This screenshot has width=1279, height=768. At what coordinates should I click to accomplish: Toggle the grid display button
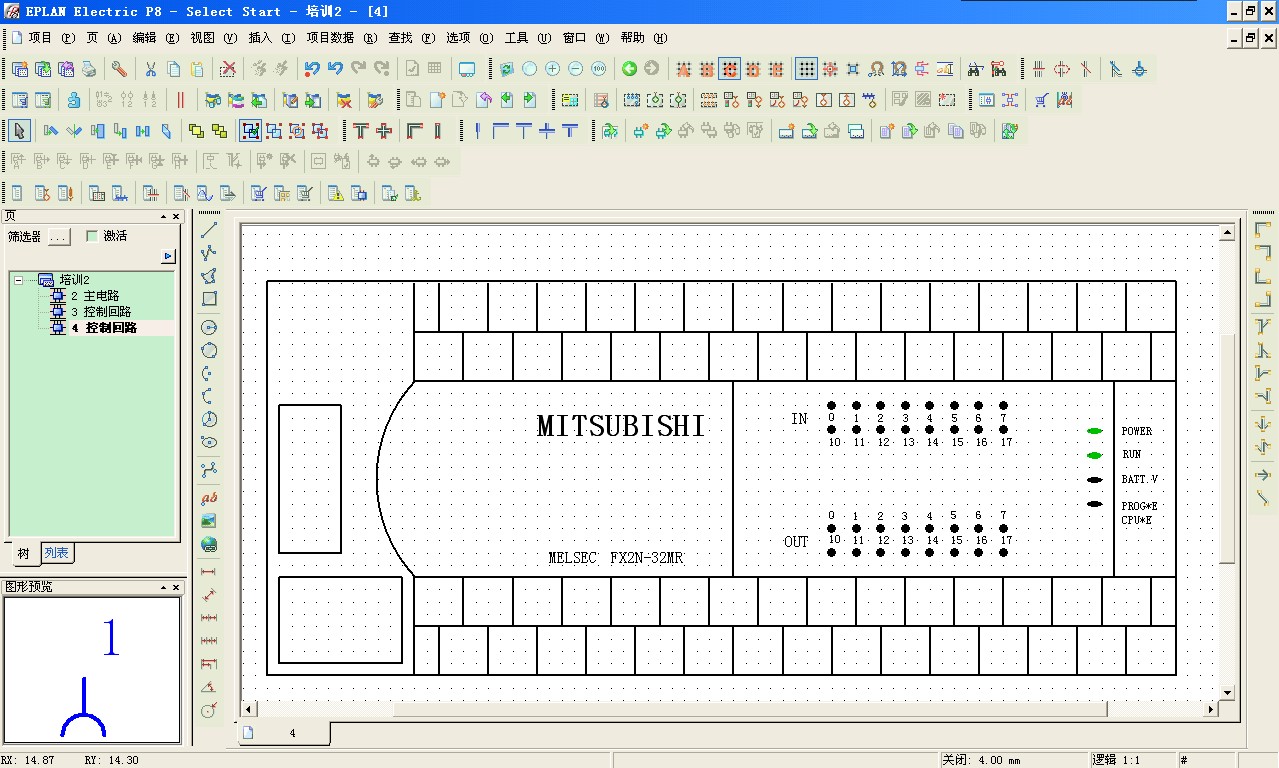tap(806, 69)
